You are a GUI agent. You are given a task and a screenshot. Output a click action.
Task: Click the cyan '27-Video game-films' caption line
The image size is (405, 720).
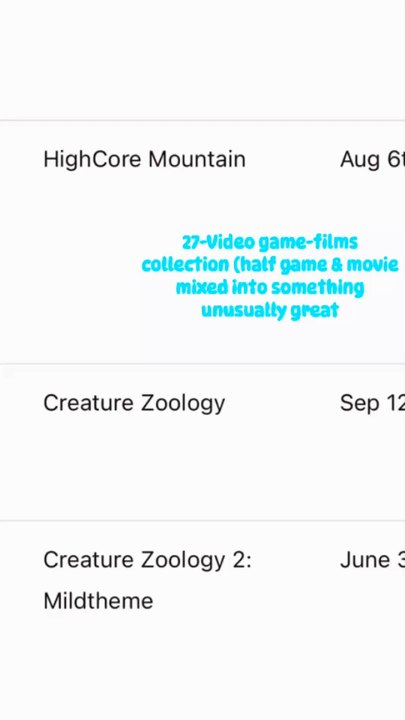(x=270, y=242)
